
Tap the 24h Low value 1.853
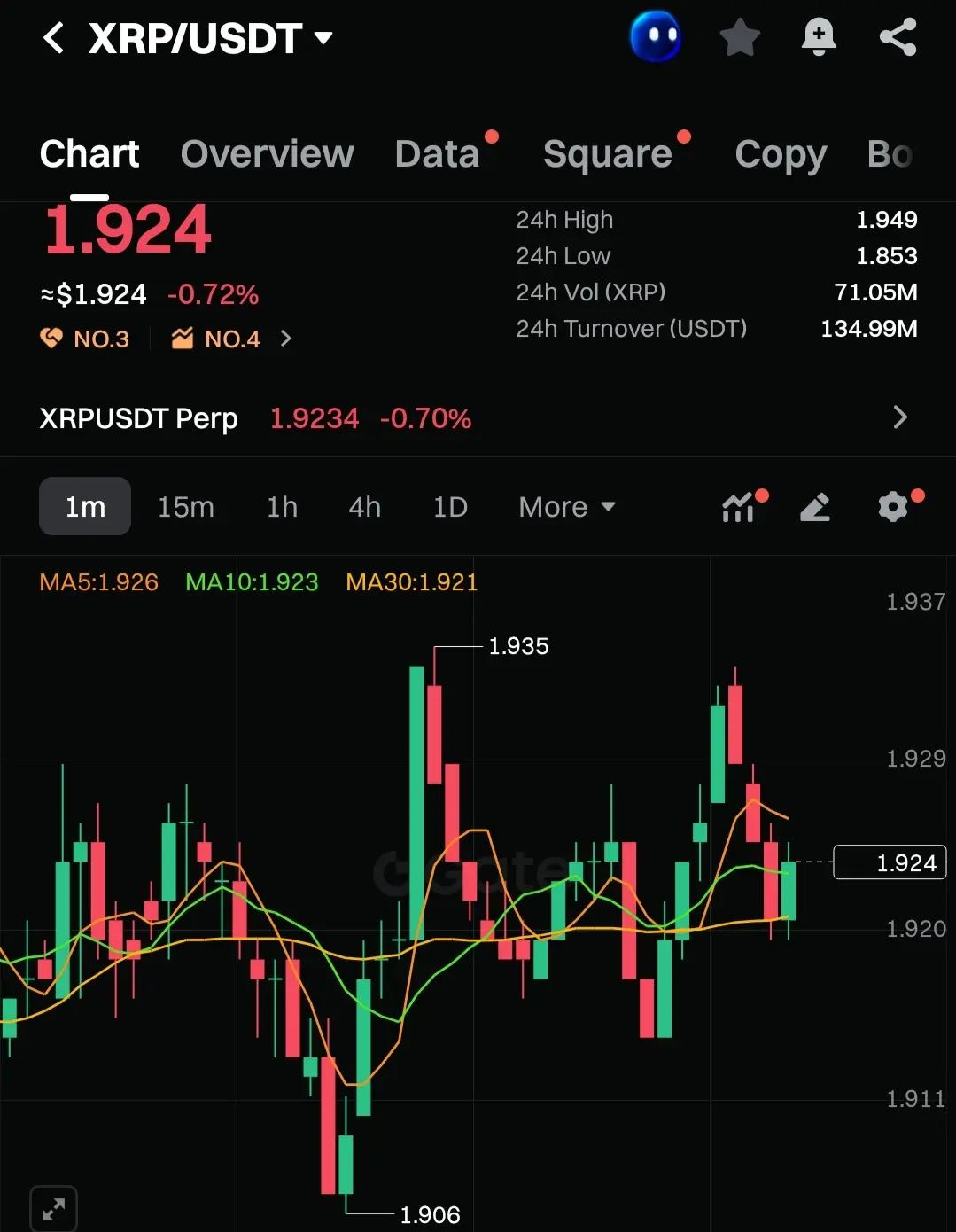tap(887, 256)
